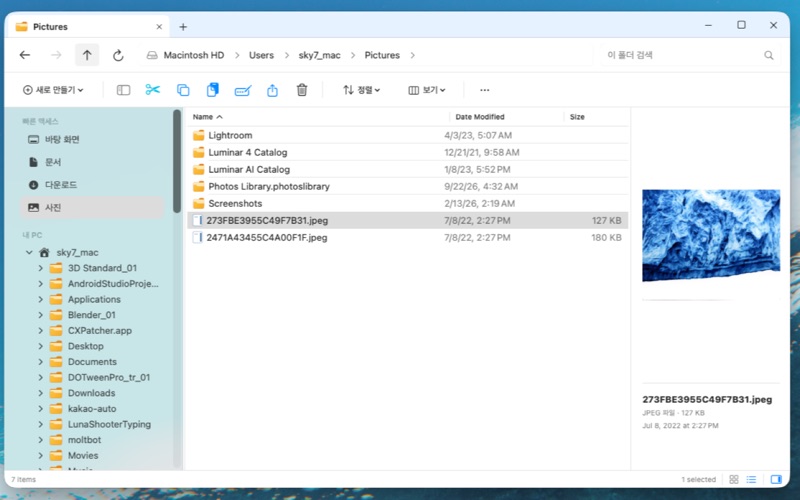Go up one folder level

click(87, 55)
